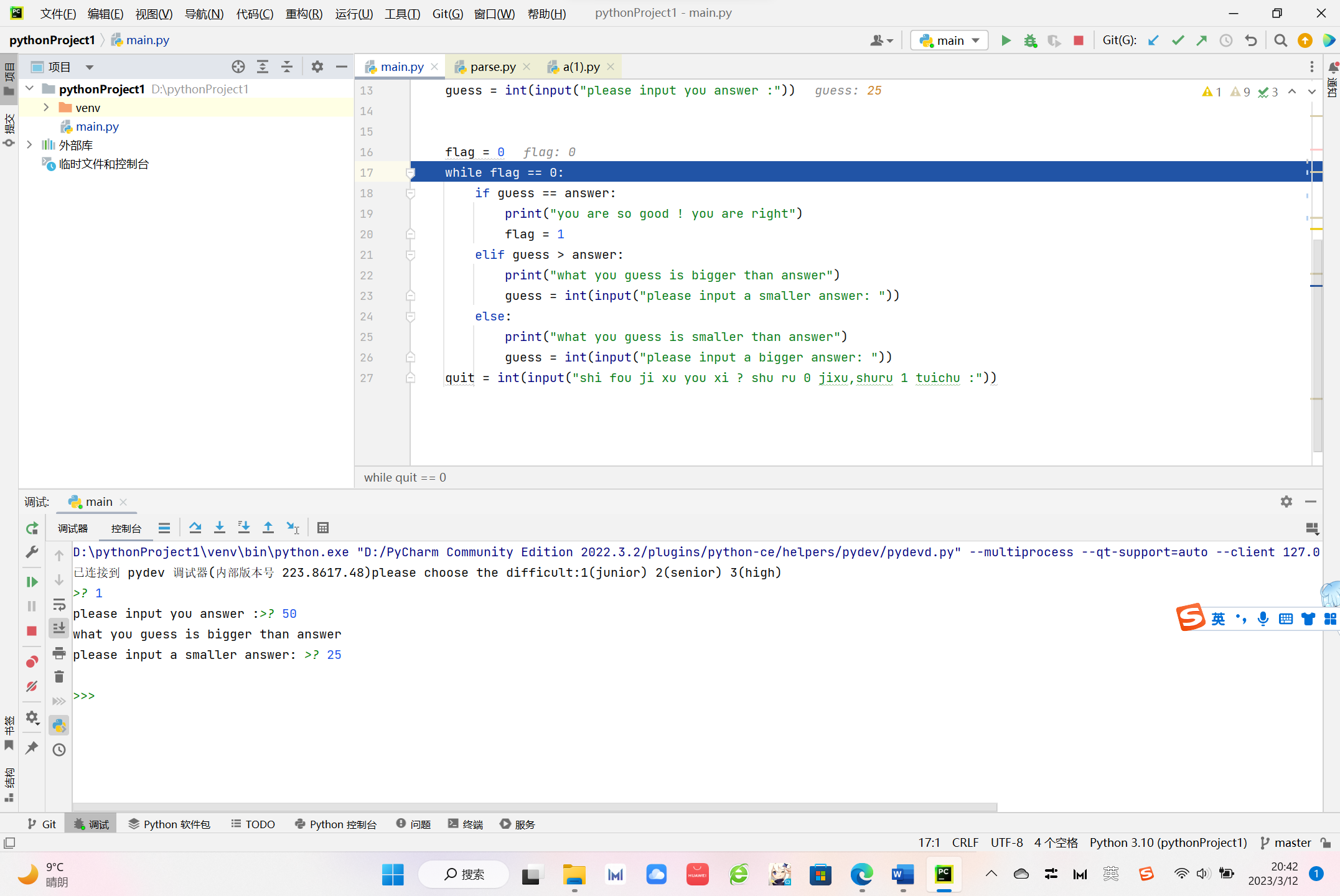1340x896 pixels.
Task: Click the Step Over debug icon
Action: coord(195,528)
